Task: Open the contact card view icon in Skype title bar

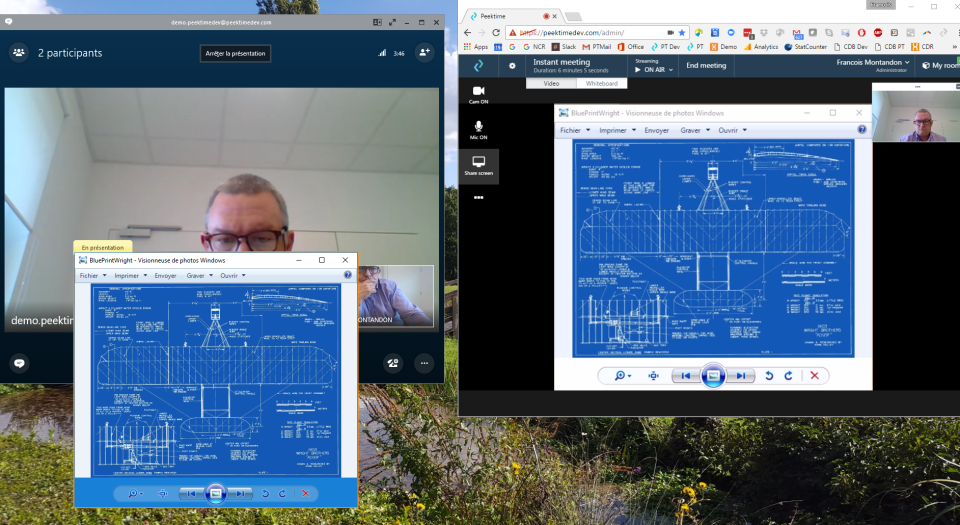Action: pyautogui.click(x=377, y=22)
